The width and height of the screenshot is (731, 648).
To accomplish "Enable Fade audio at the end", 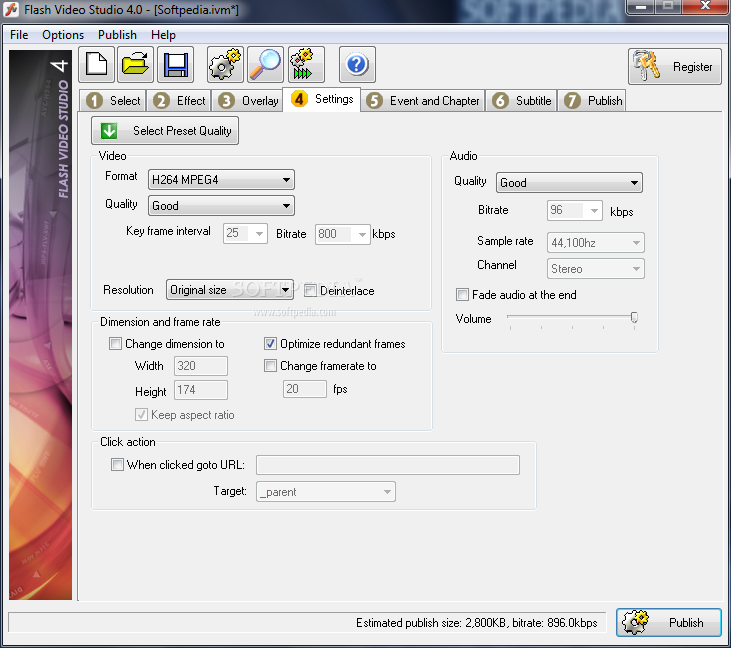I will (x=462, y=295).
